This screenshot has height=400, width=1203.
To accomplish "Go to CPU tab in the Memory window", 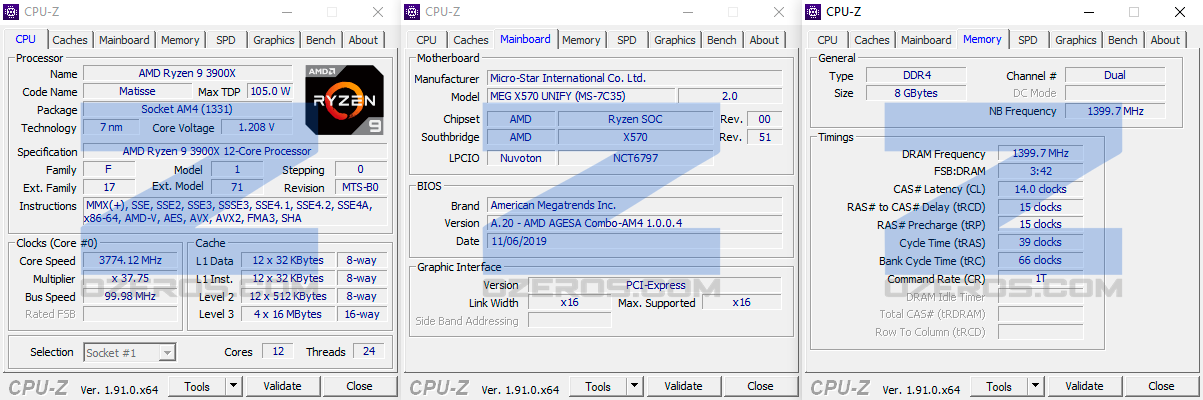I will [x=828, y=40].
